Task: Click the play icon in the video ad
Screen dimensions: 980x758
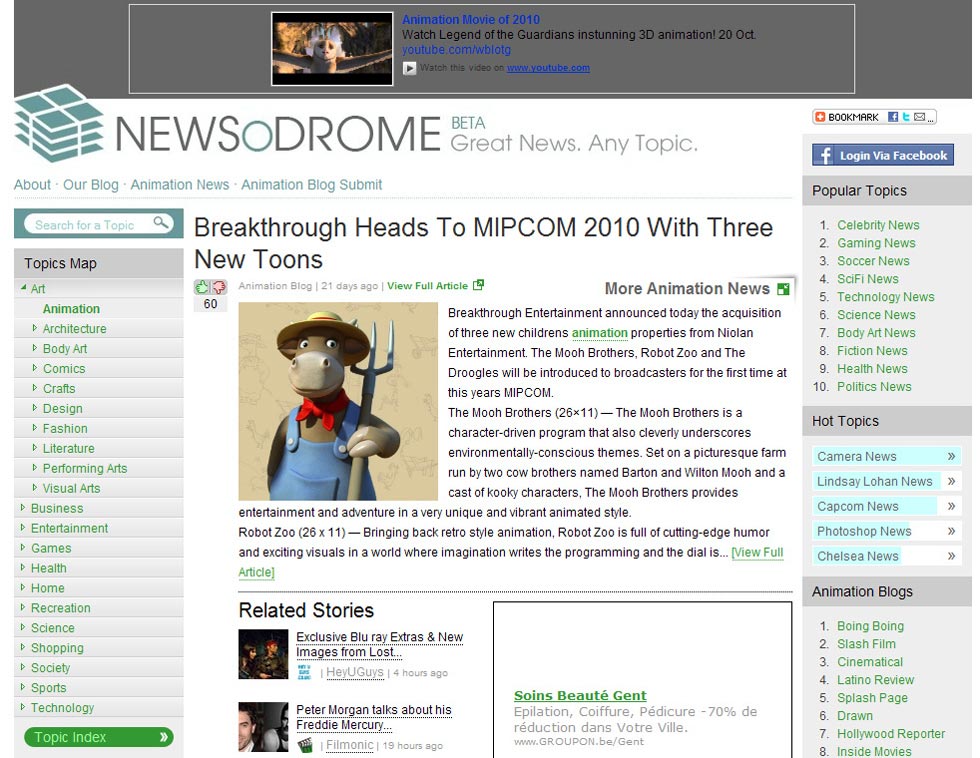Action: click(409, 68)
